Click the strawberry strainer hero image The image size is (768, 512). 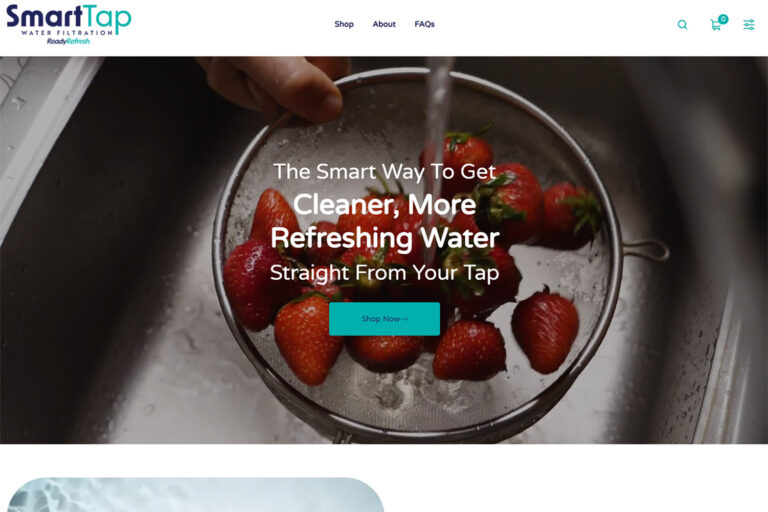click(384, 250)
